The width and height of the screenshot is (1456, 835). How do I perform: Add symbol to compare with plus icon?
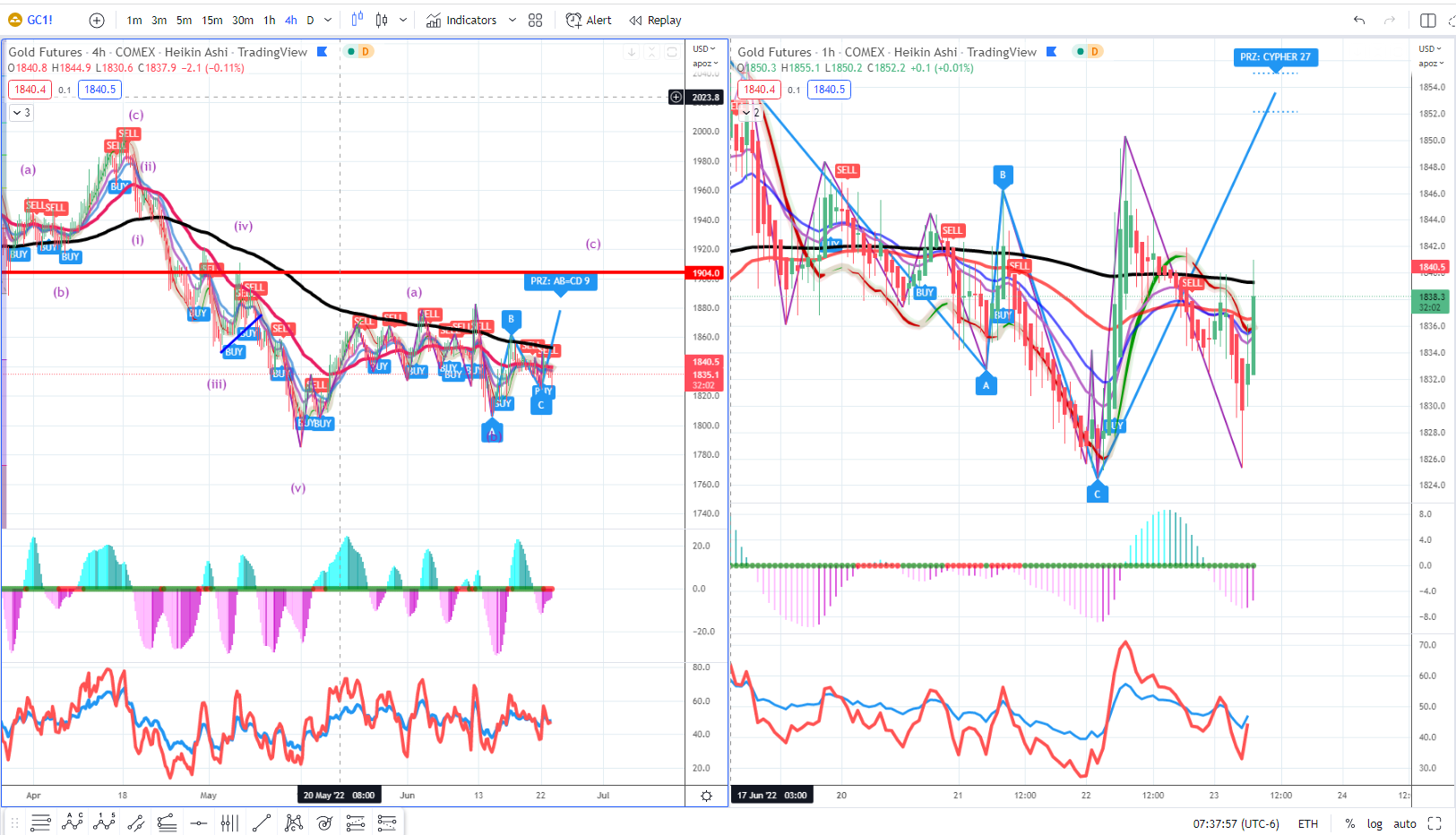[x=97, y=20]
